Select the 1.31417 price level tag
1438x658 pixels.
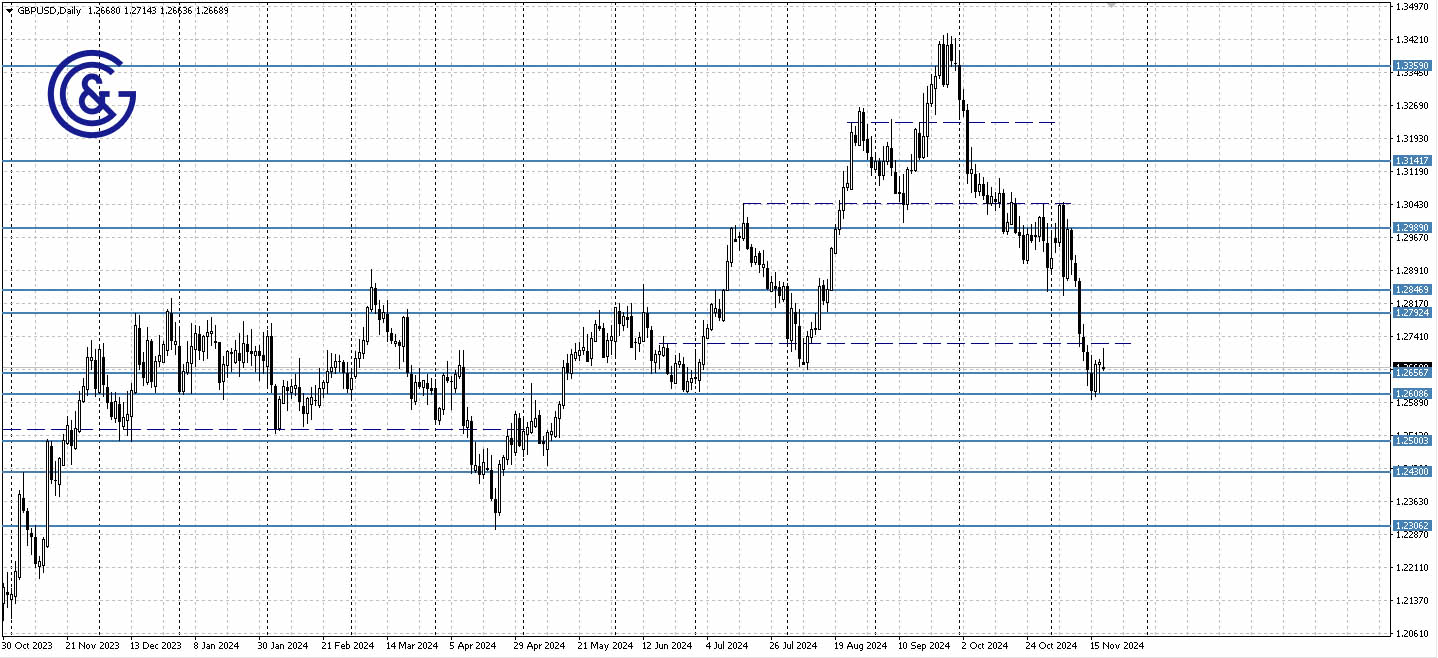[x=1413, y=160]
